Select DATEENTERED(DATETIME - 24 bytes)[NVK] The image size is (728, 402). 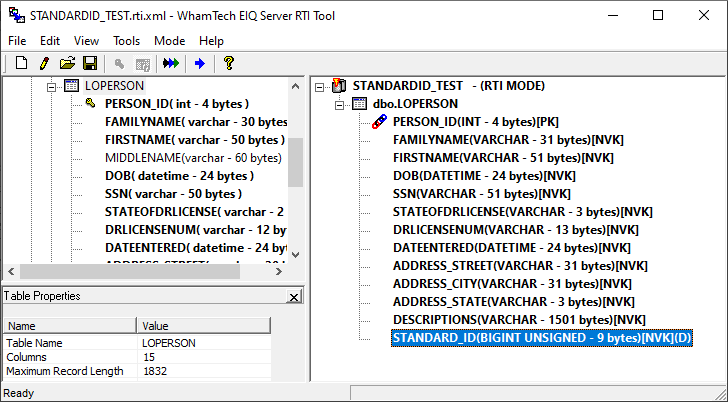pyautogui.click(x=512, y=248)
